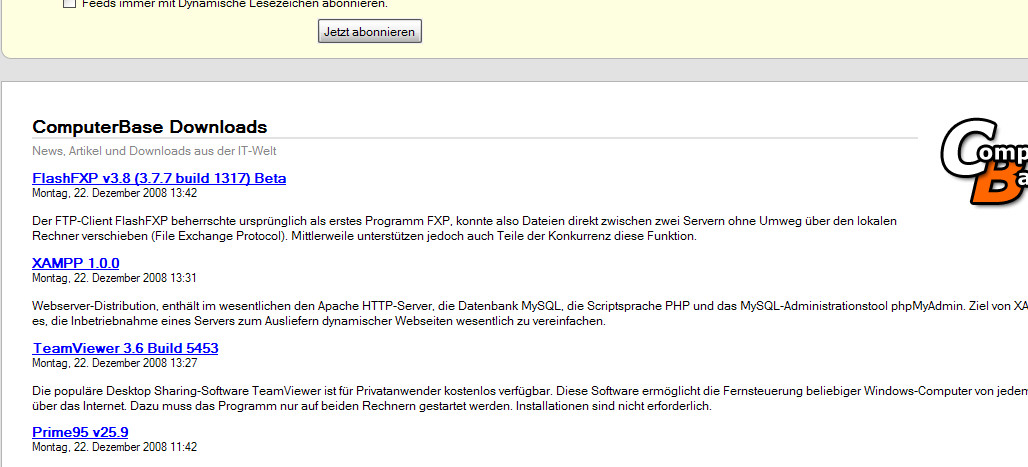Open the TeamViewer 3.6 Build 5453 link
Image resolution: width=1028 pixels, height=467 pixels.
[x=125, y=348]
